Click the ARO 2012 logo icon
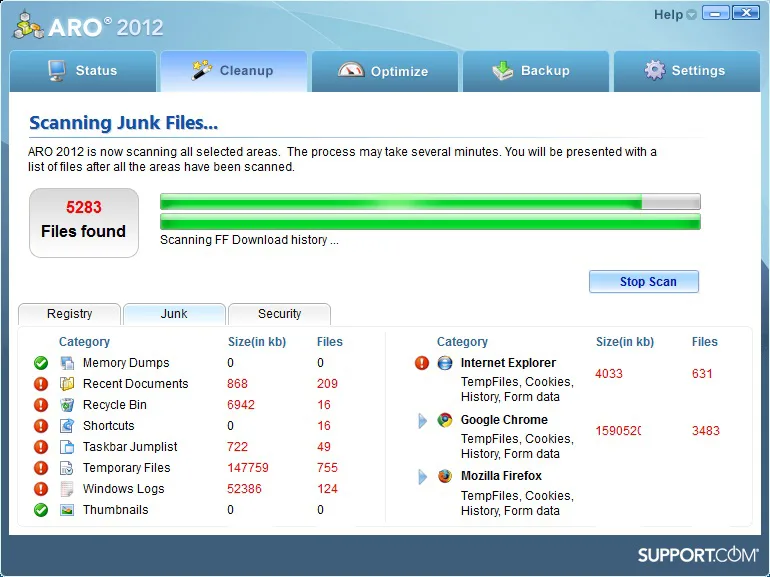 point(27,25)
